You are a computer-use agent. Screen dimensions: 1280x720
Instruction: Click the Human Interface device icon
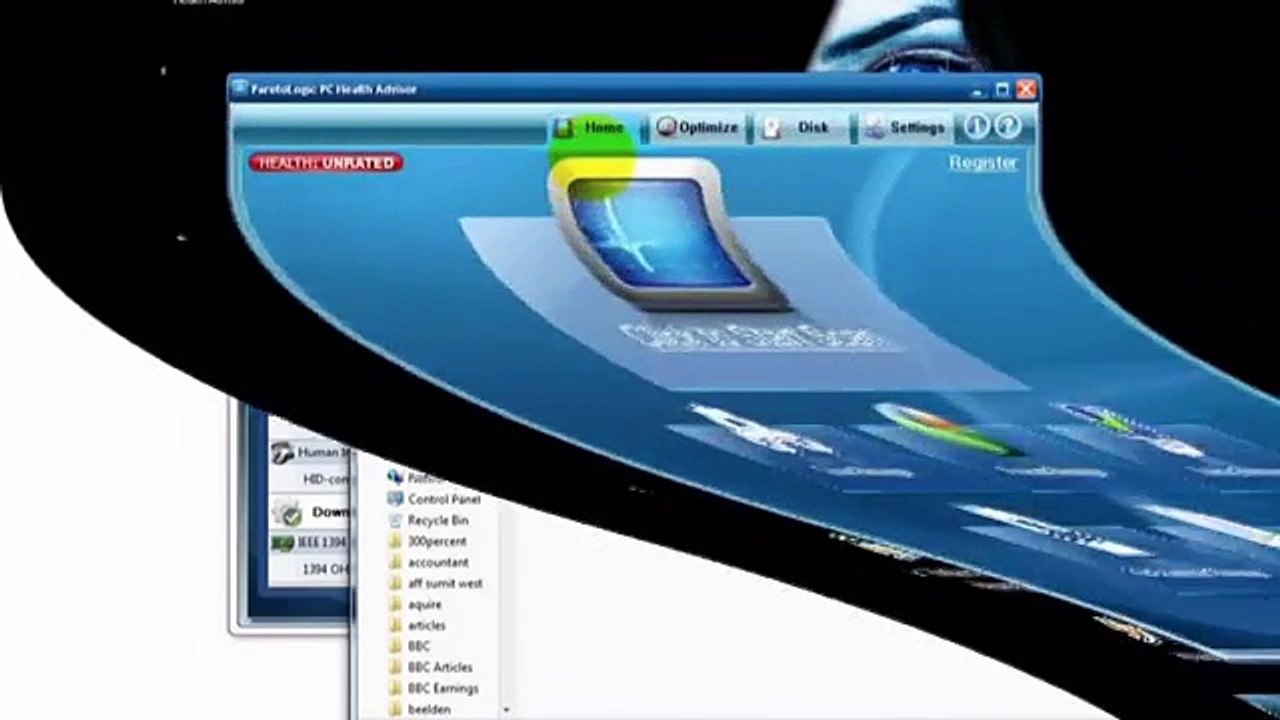pyautogui.click(x=282, y=452)
